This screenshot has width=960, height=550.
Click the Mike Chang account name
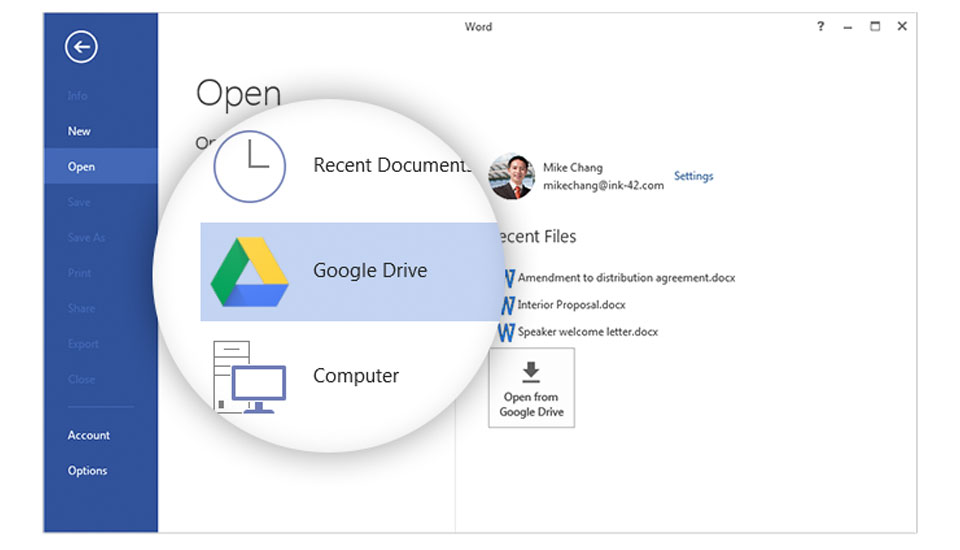tap(572, 168)
